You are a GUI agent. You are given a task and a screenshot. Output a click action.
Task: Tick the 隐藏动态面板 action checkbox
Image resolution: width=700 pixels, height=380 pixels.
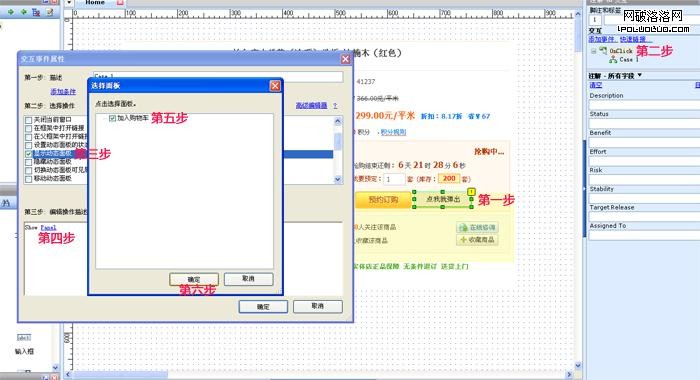tap(29, 162)
